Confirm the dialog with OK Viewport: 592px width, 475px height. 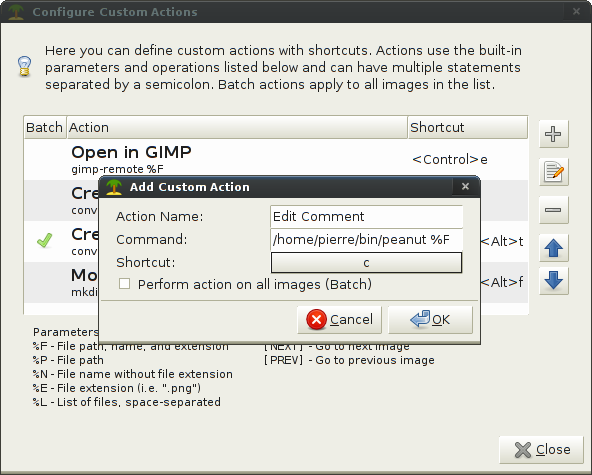click(x=430, y=320)
